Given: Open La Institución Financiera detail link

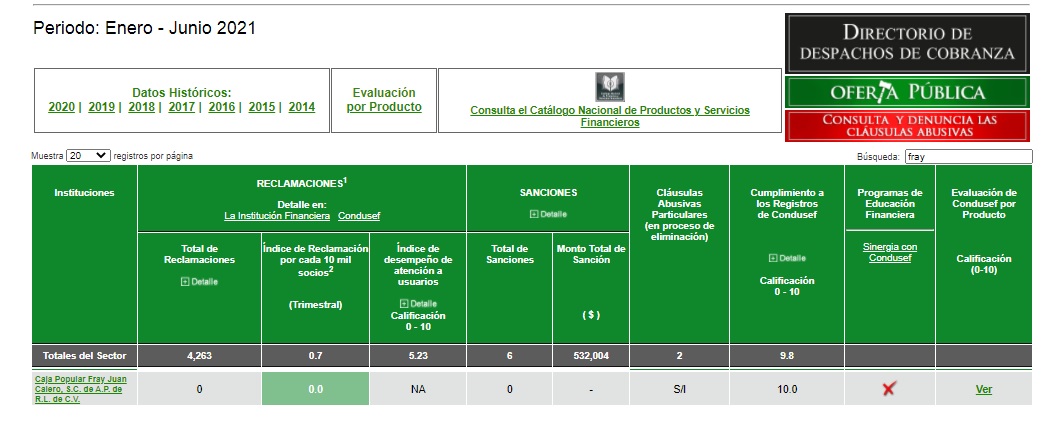Looking at the screenshot, I should pos(277,216).
